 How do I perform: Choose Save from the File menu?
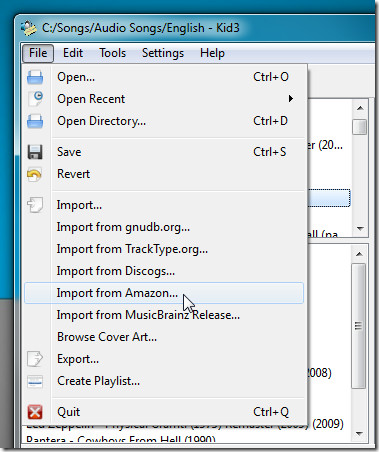pos(164,152)
